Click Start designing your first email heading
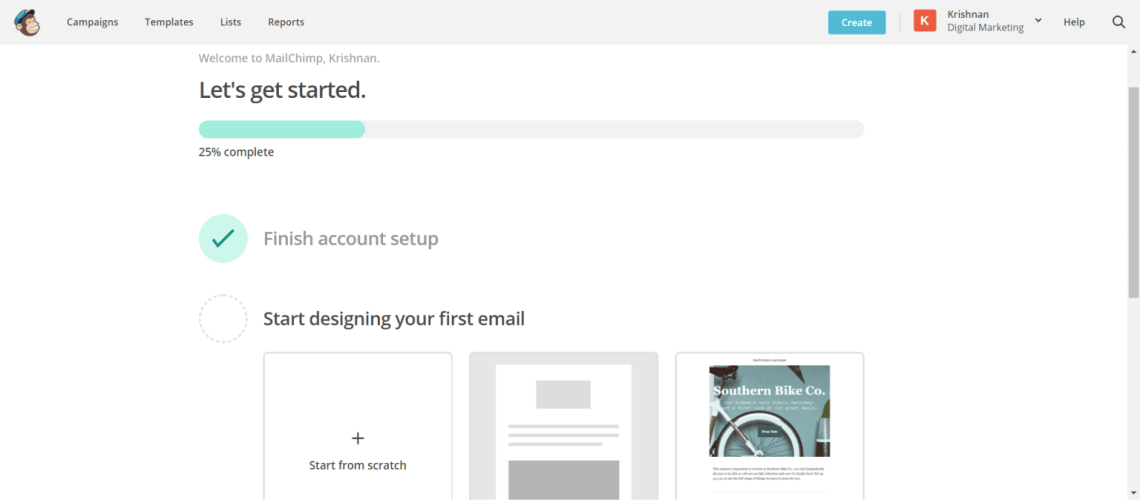Image resolution: width=1140 pixels, height=500 pixels. tap(393, 318)
